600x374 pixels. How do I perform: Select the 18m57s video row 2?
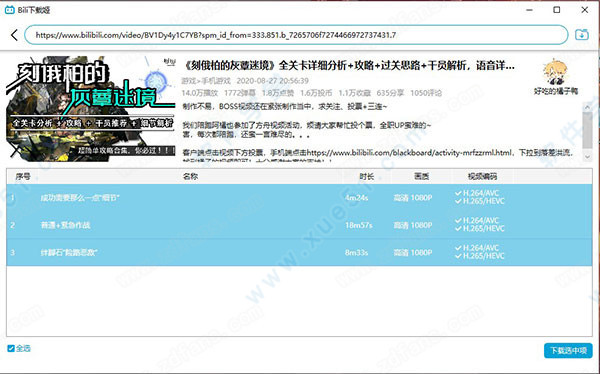299,225
